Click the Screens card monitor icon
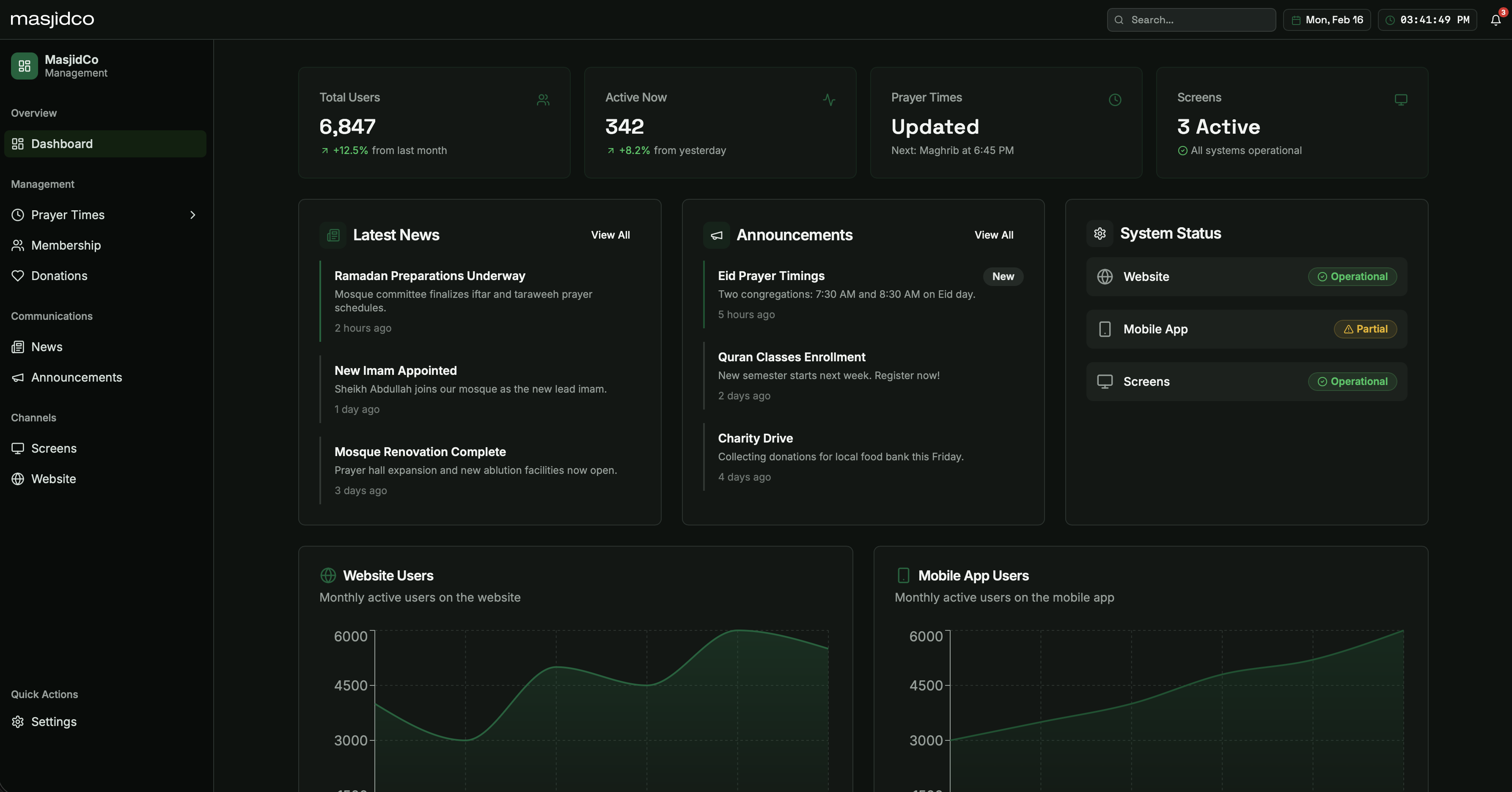1512x792 pixels. coord(1400,100)
